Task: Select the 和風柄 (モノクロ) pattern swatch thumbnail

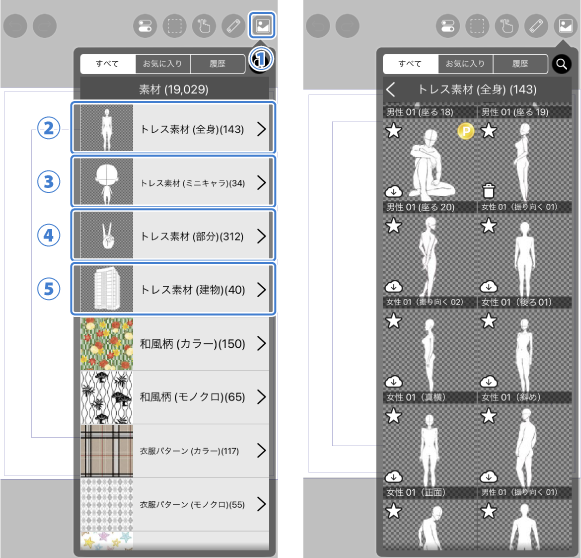Action: 107,397
